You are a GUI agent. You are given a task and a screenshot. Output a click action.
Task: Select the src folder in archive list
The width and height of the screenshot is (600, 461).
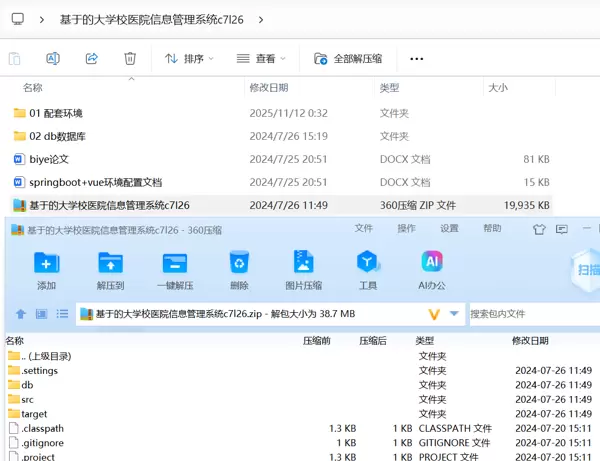[28, 399]
